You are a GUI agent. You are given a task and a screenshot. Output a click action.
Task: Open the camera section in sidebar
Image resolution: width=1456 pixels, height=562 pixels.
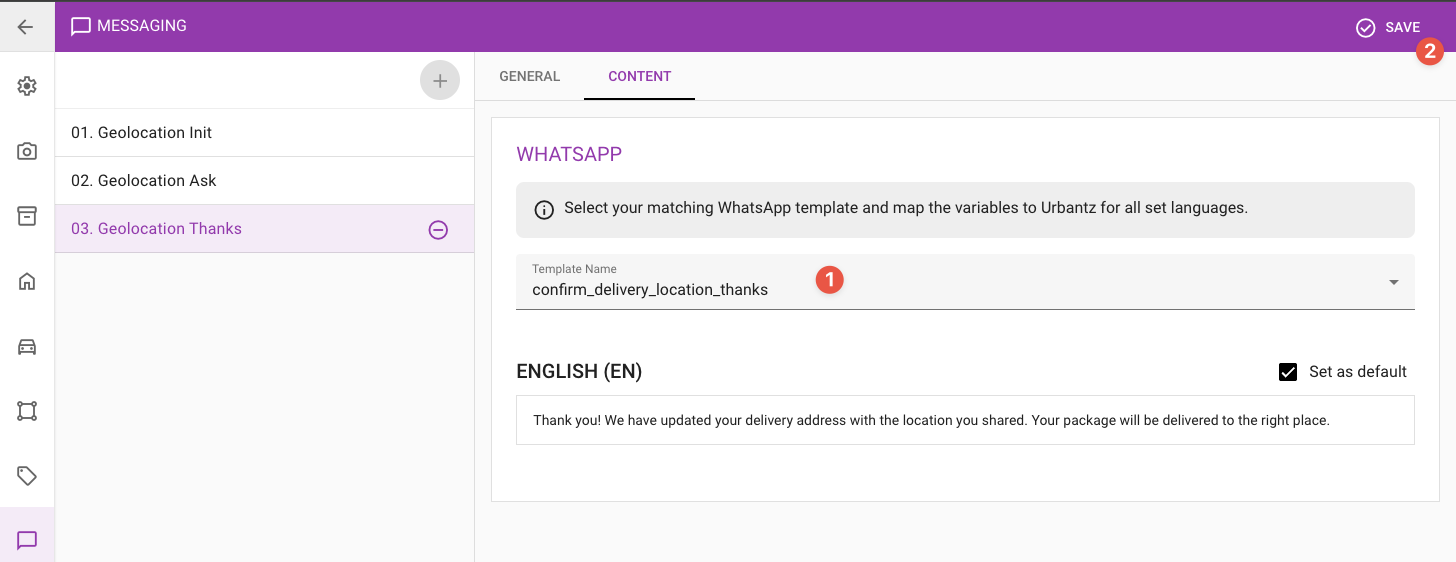(x=27, y=151)
